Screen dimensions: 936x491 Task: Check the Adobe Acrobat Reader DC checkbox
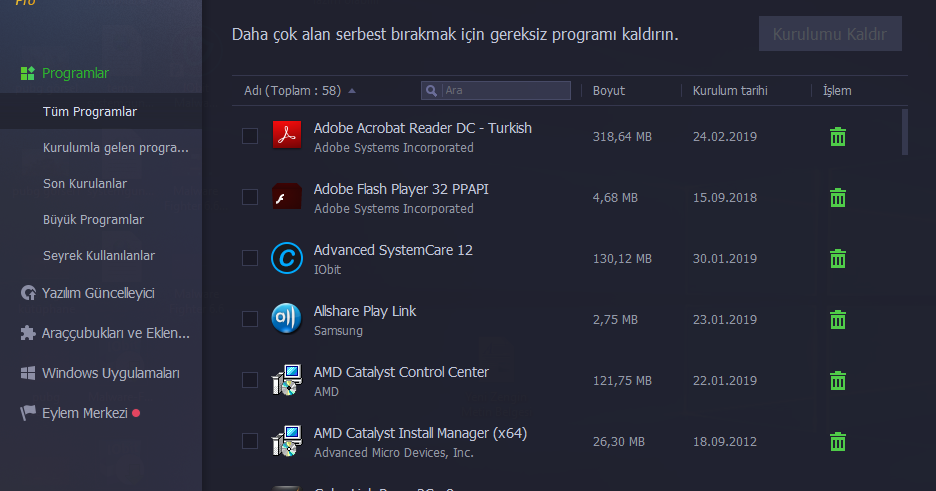pyautogui.click(x=250, y=136)
